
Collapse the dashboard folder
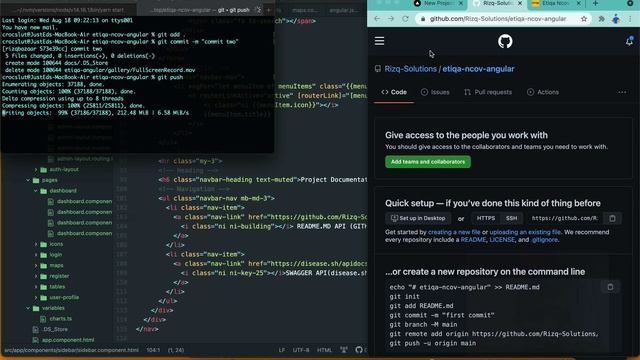[x=36, y=191]
